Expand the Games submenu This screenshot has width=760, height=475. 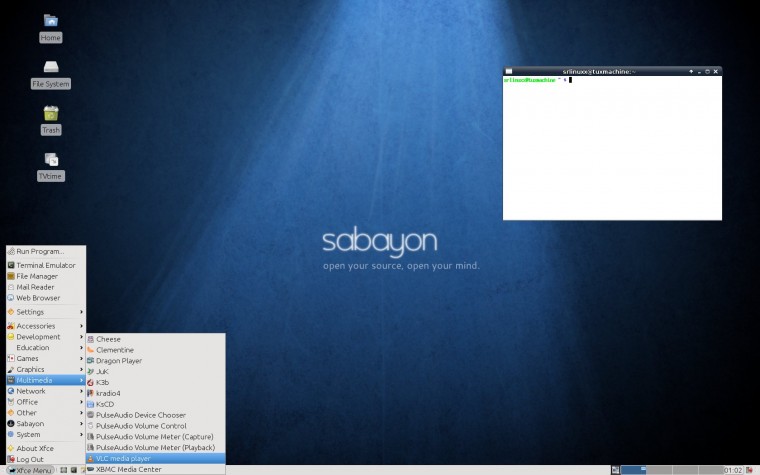coord(46,359)
